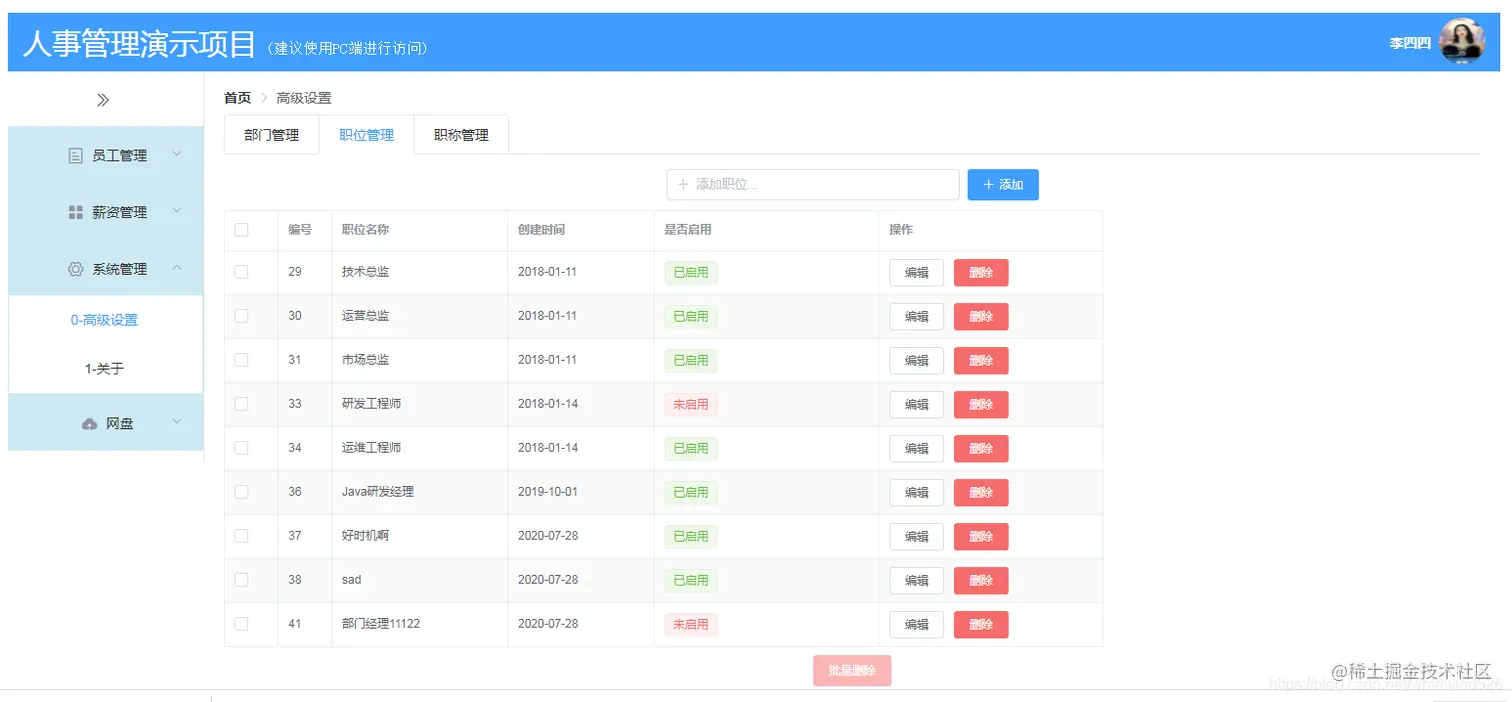The height and width of the screenshot is (702, 1512).
Task: Switch to the 部门管理 tab
Action: (272, 135)
